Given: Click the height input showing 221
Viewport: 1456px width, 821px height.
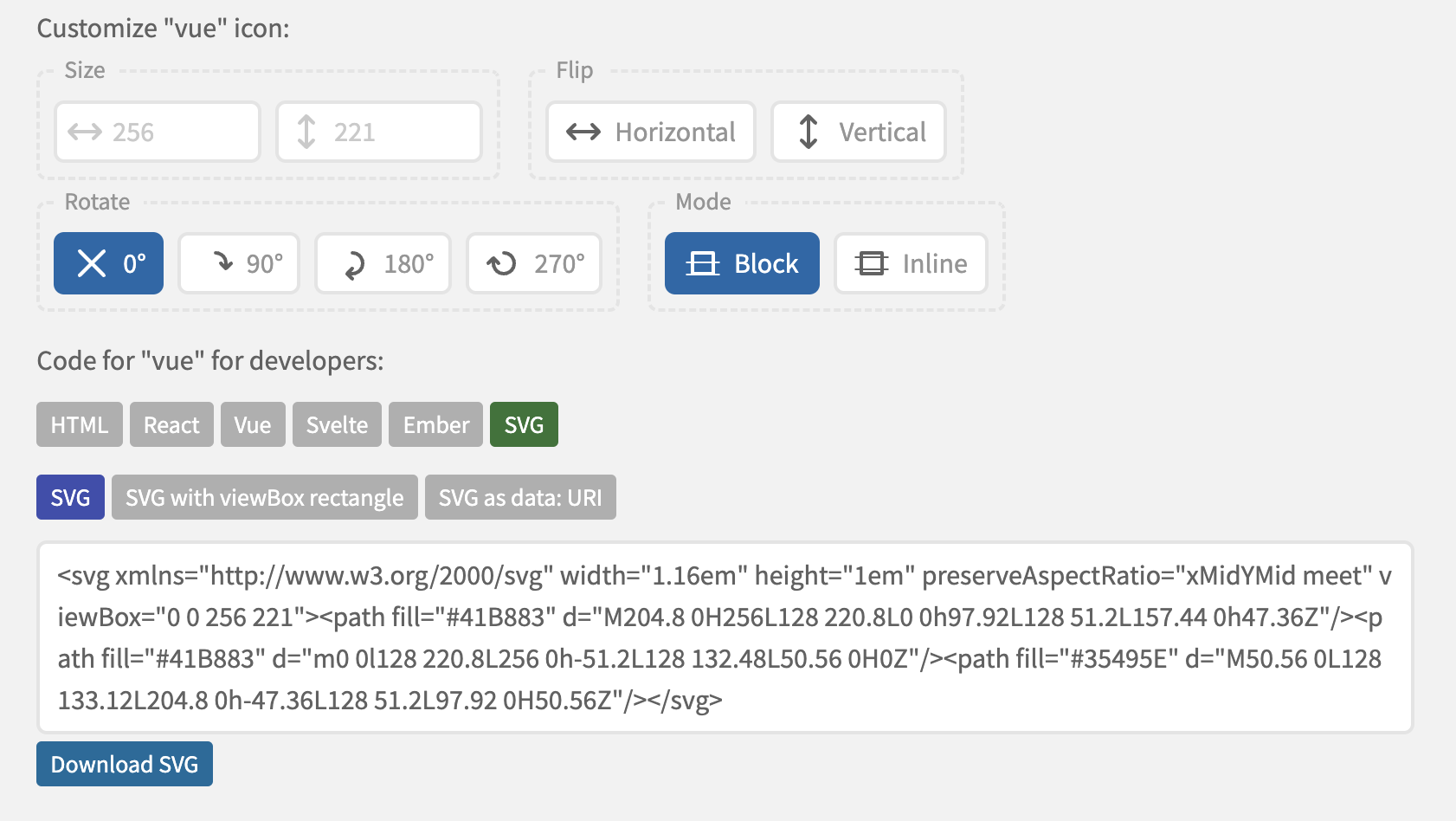Looking at the screenshot, I should 381,132.
